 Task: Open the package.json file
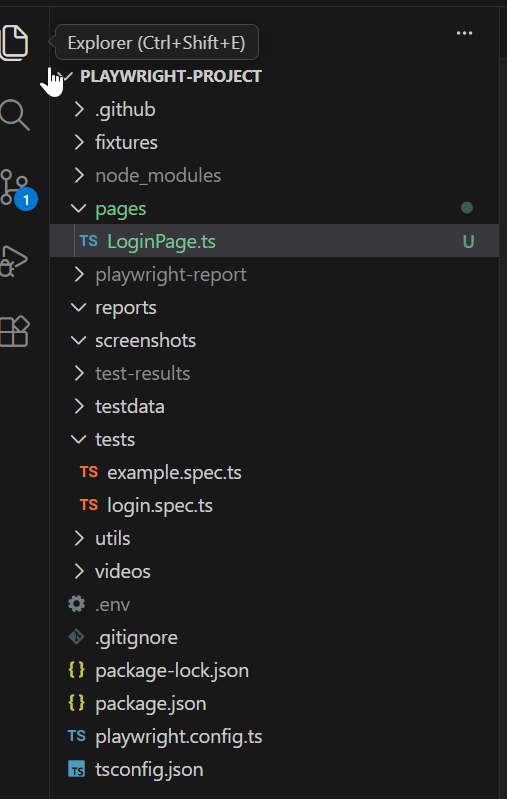(x=151, y=704)
